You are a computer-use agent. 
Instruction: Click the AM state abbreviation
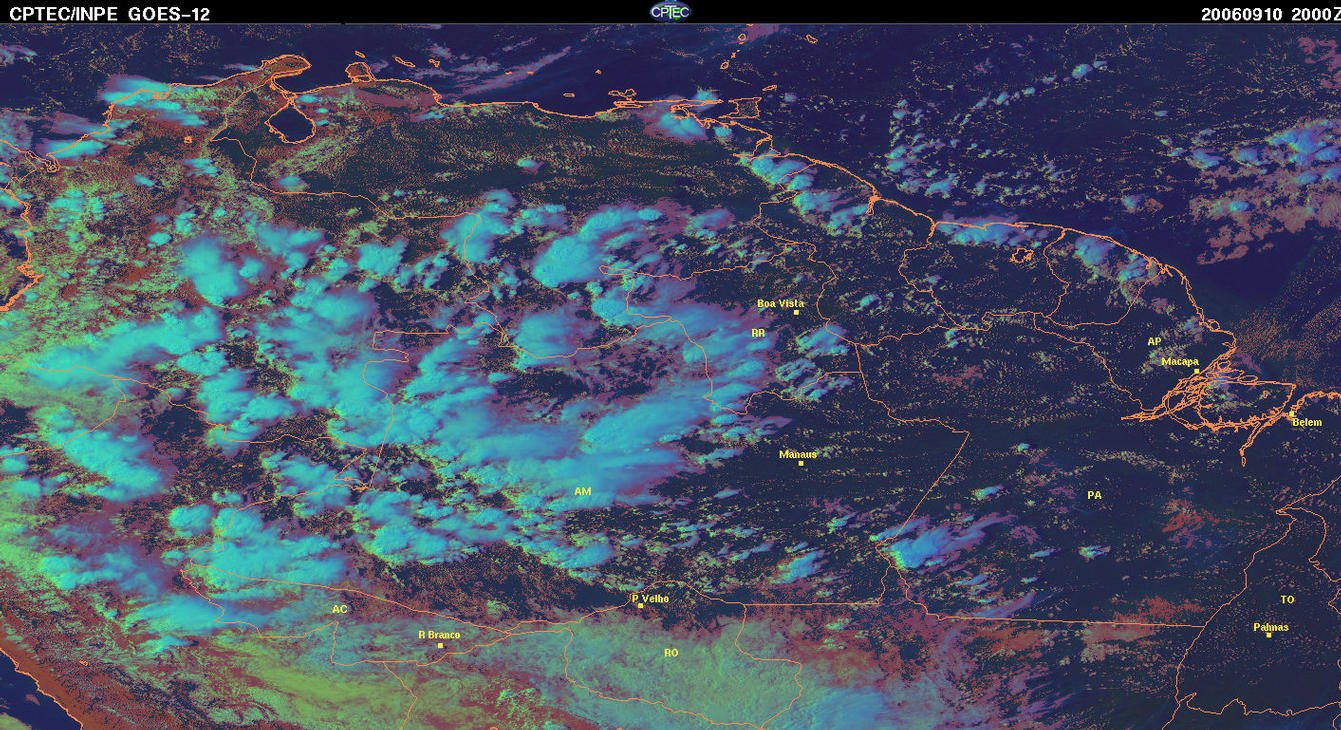[x=583, y=492]
